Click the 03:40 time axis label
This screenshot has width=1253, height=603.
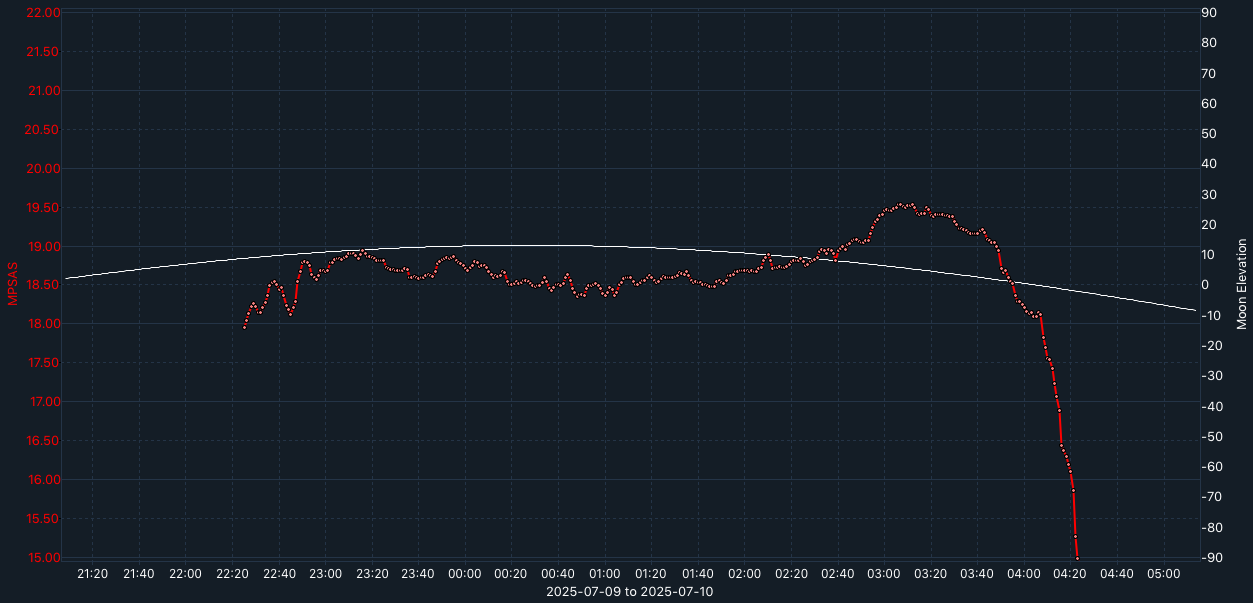(x=977, y=574)
